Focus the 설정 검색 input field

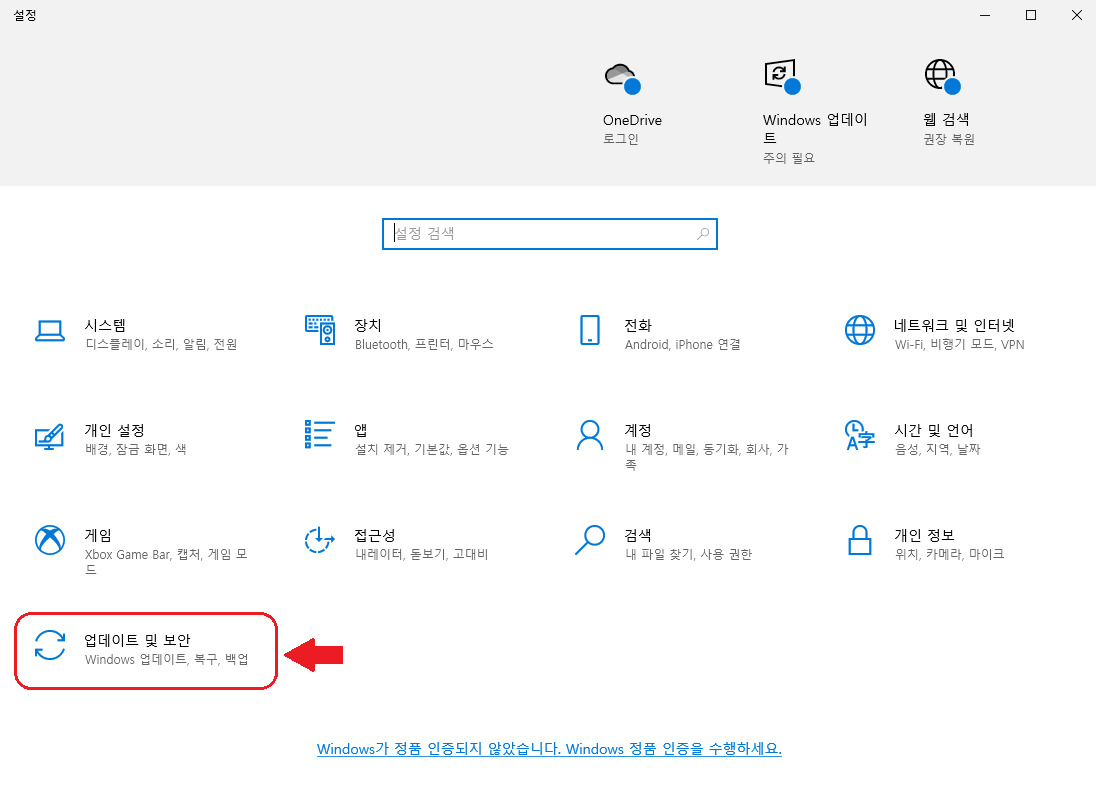(549, 233)
